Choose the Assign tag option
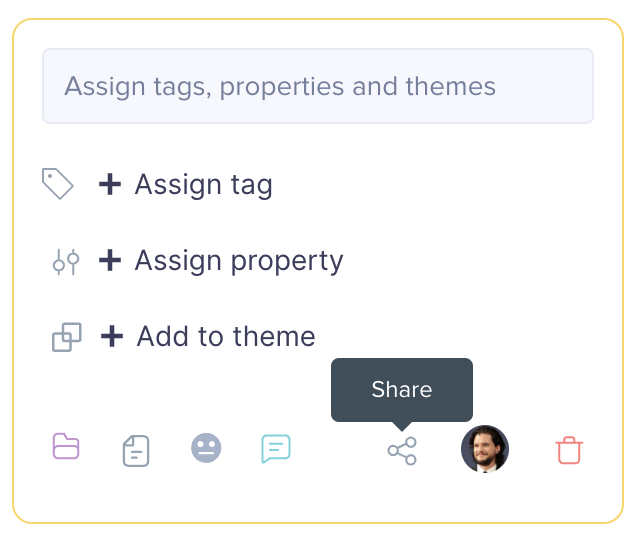This screenshot has width=638, height=536. [203, 184]
